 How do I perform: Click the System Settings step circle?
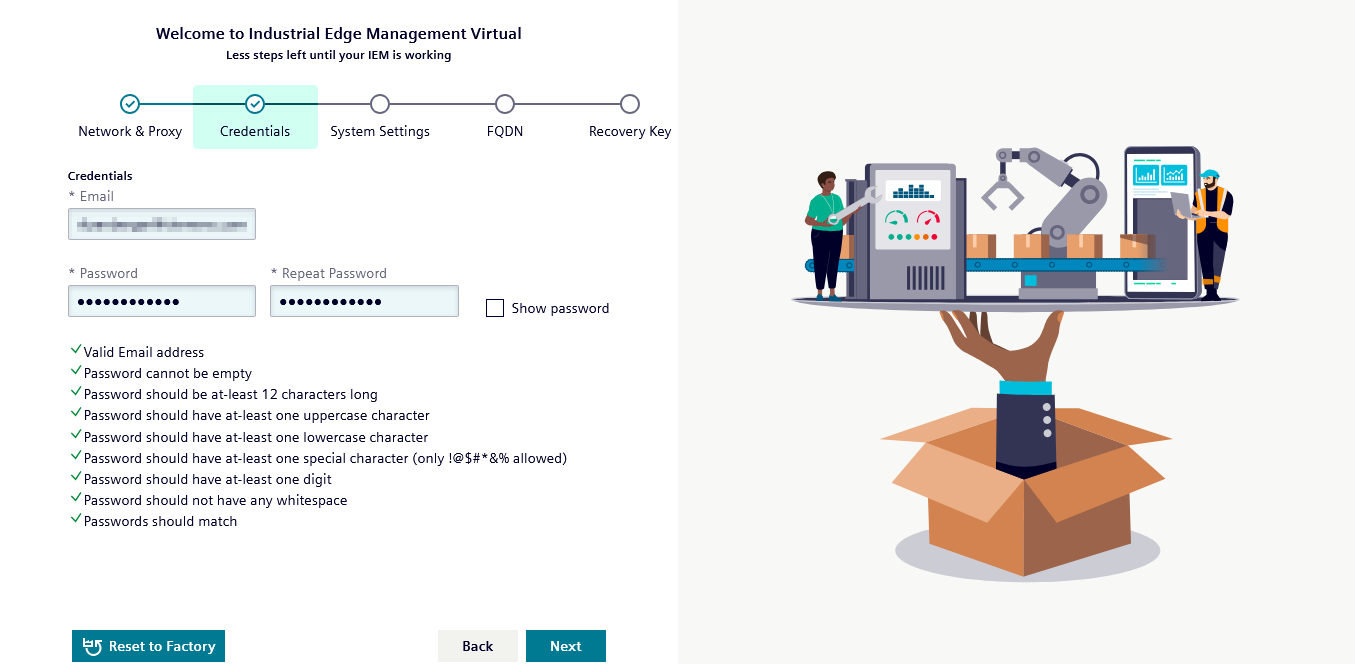380,104
